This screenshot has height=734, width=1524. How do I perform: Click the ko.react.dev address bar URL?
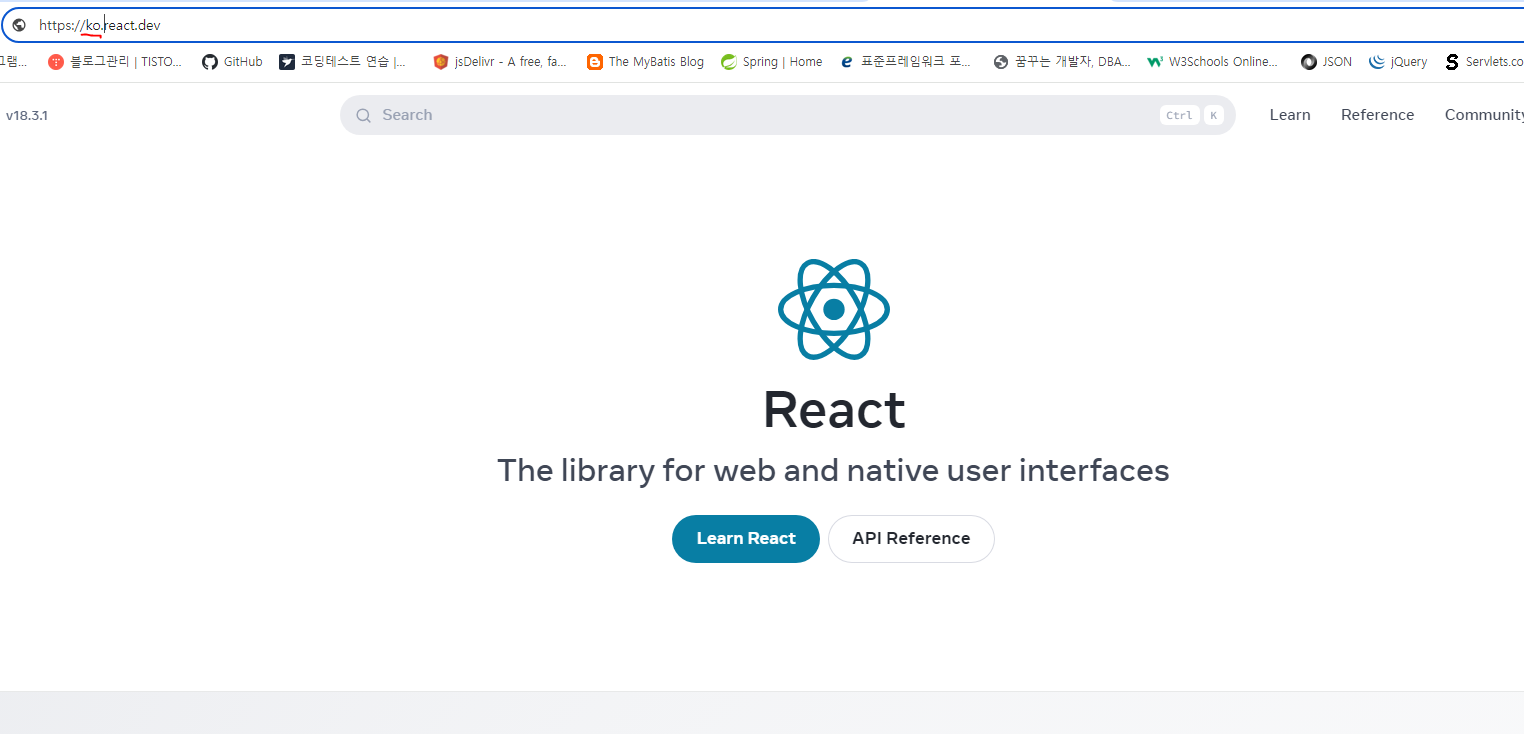click(99, 25)
